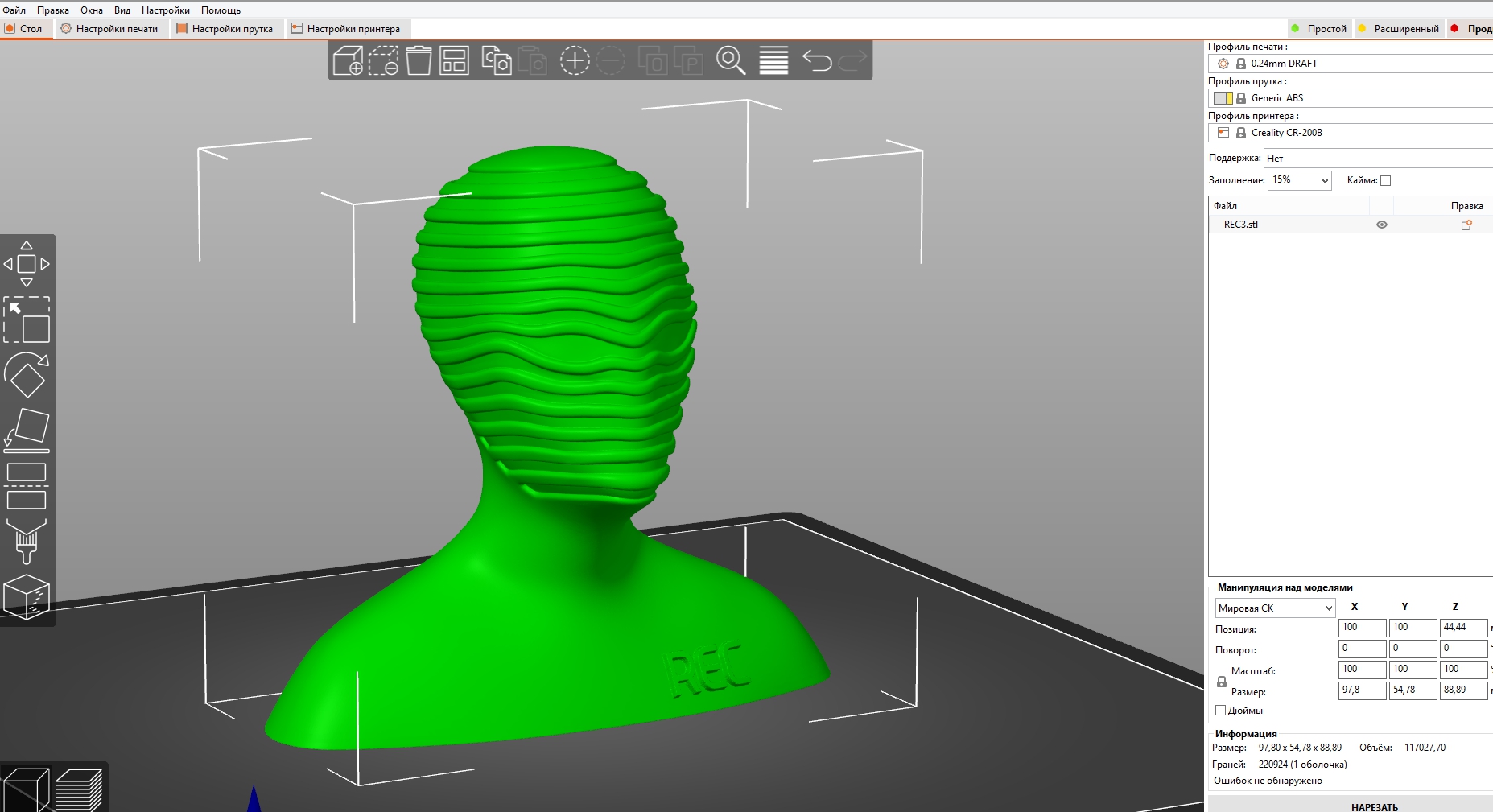Switch to sliced layers preview view
Viewport: 1493px width, 812px height.
click(x=79, y=789)
